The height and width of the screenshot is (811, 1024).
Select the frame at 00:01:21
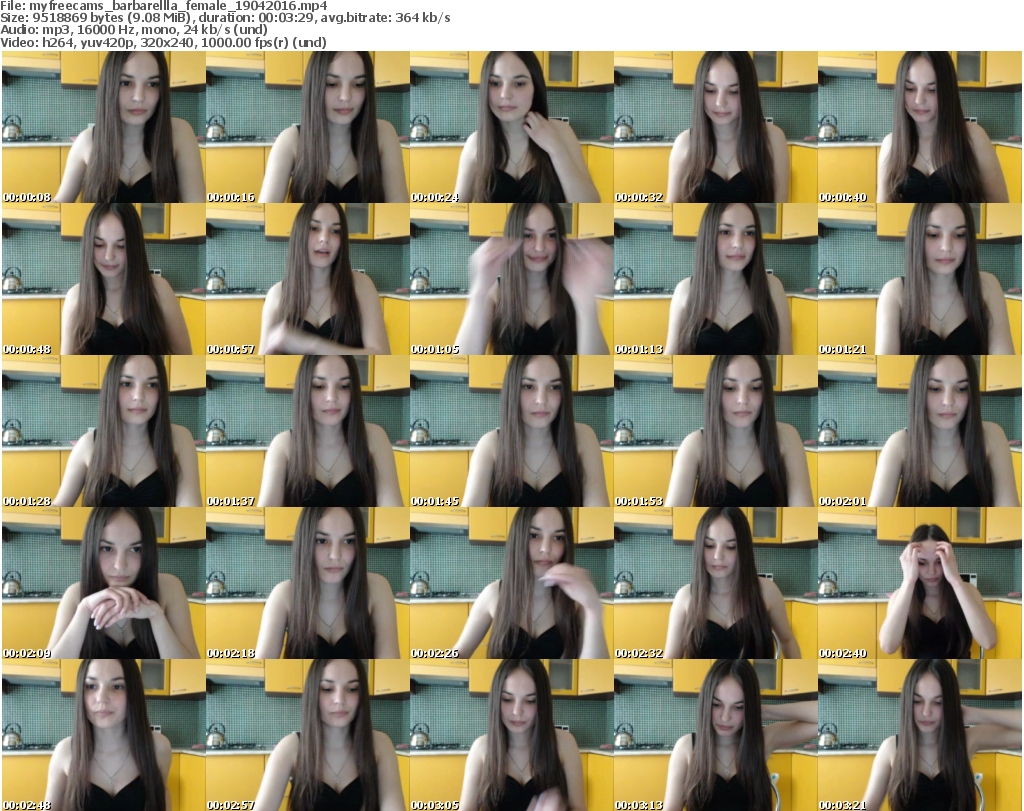(920, 279)
